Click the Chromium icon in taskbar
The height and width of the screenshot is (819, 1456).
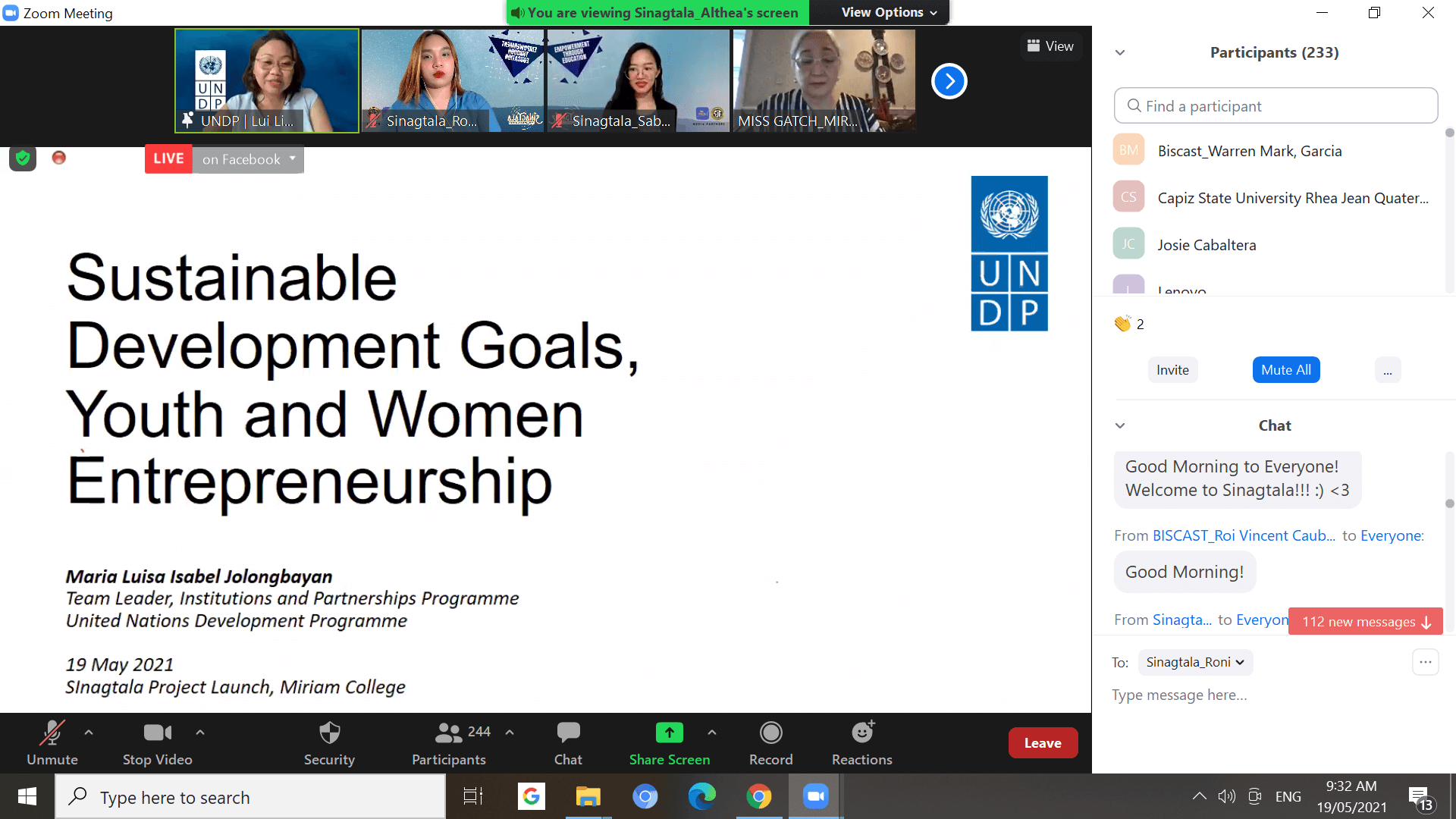645,797
